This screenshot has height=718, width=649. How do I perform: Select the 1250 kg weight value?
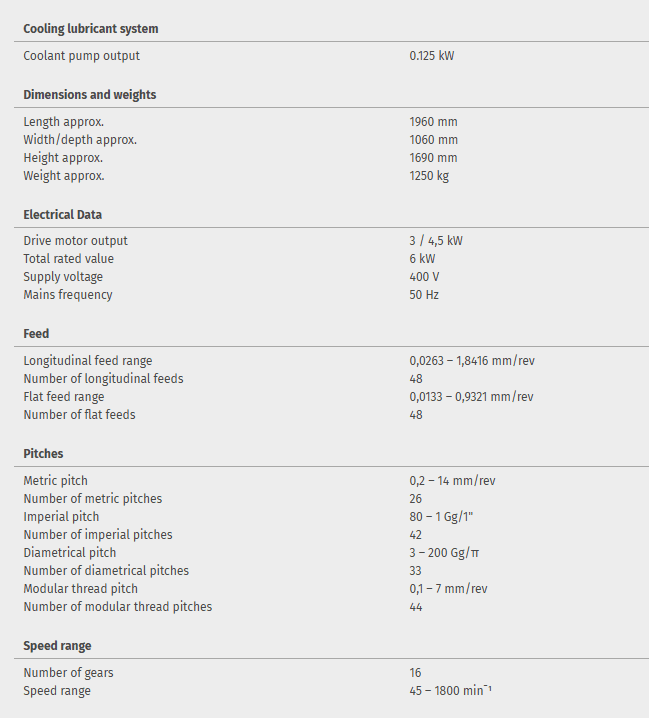pos(429,176)
